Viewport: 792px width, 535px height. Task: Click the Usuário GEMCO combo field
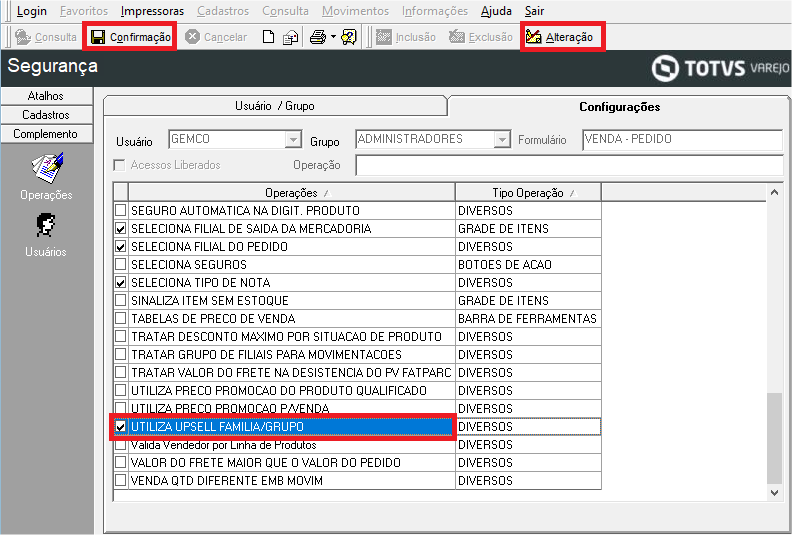coord(235,139)
